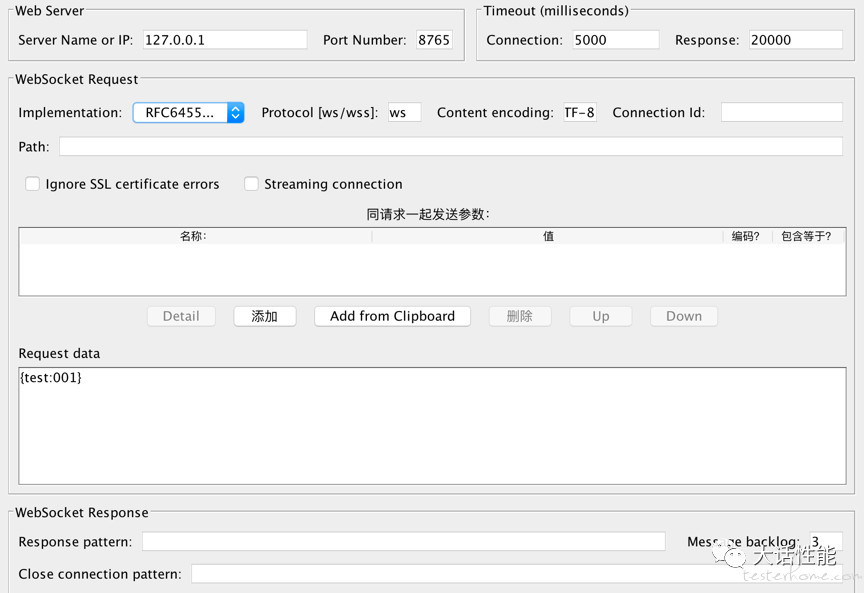
Task: Click the Up button
Action: click(601, 316)
